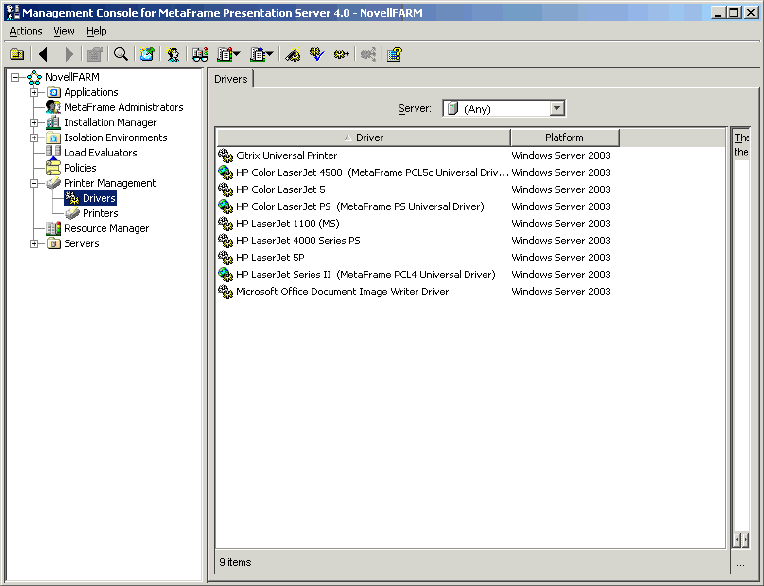Select Installation Manager in the tree

tap(110, 122)
